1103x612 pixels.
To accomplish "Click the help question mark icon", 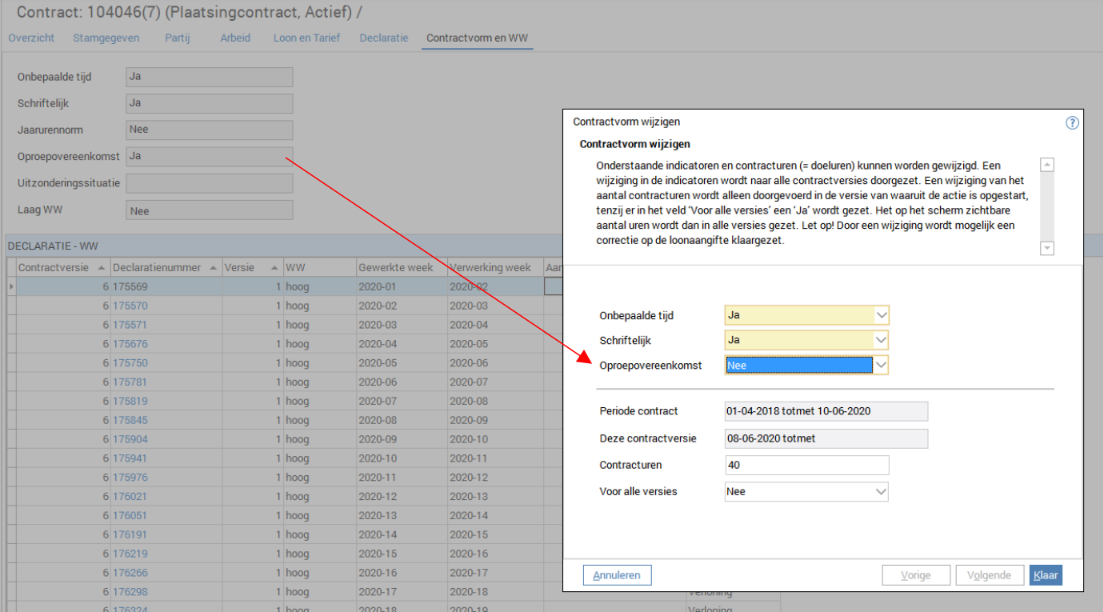I will tap(1072, 123).
